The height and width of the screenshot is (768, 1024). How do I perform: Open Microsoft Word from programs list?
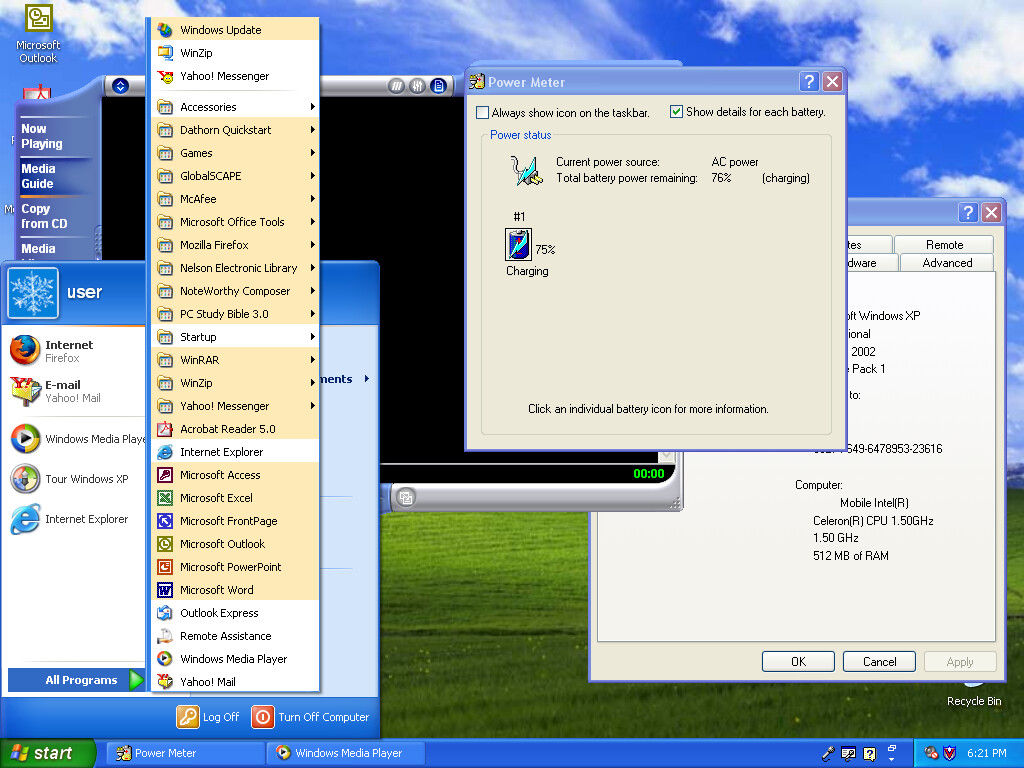[236, 590]
